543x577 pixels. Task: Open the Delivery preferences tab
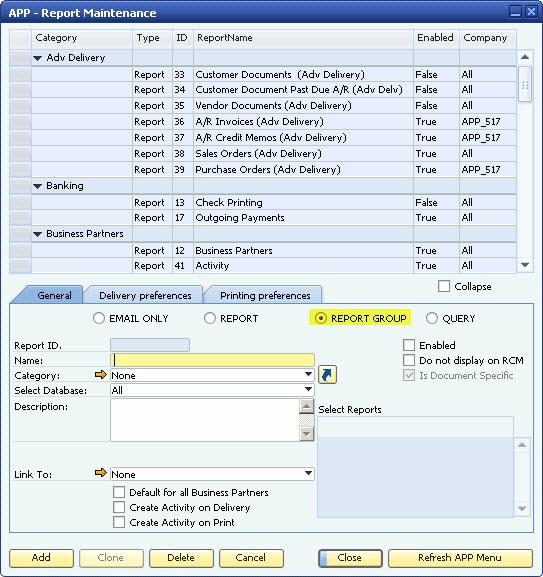pos(145,295)
